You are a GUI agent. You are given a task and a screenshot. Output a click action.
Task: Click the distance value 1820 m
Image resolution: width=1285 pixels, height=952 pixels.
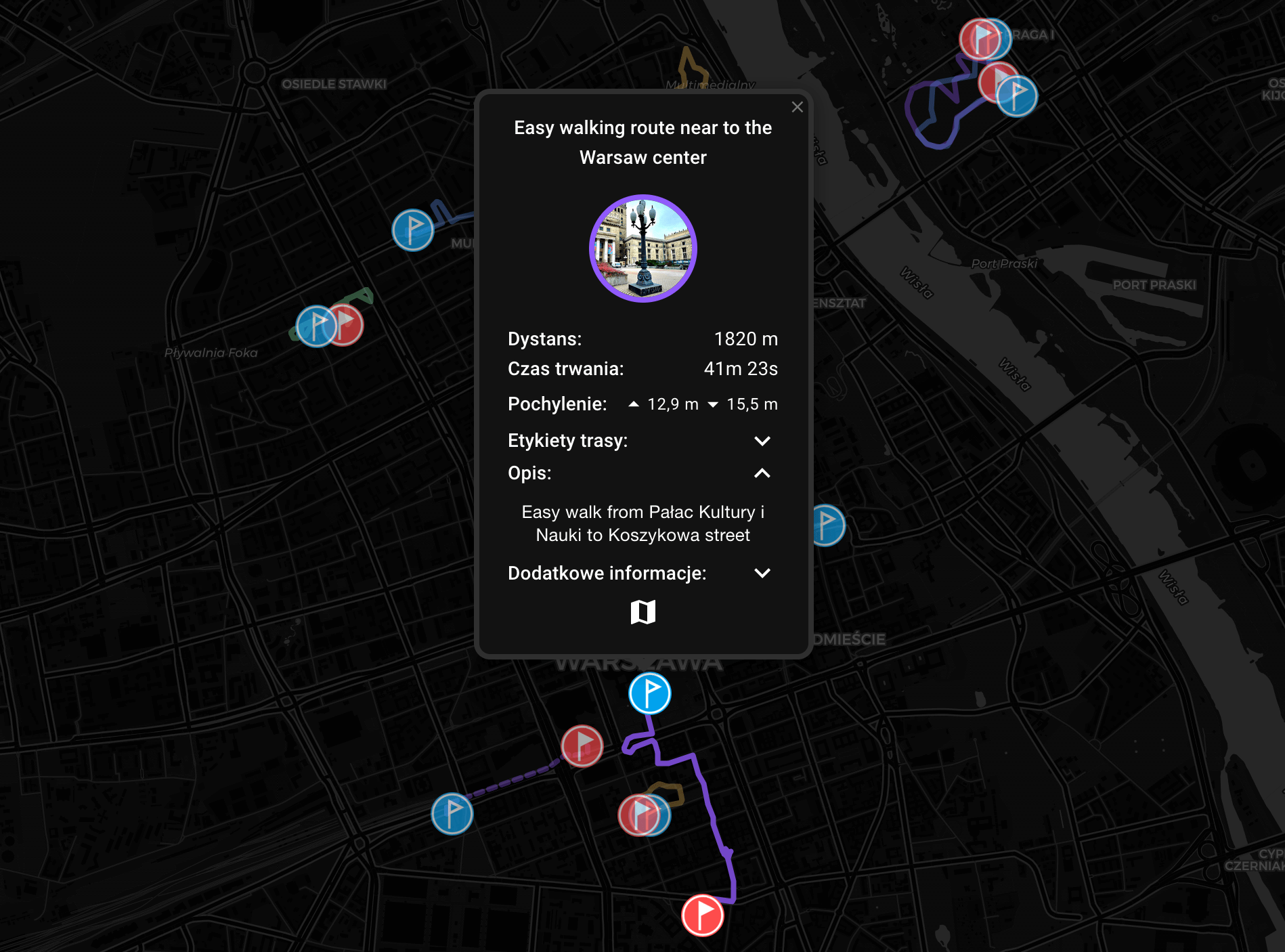(745, 339)
